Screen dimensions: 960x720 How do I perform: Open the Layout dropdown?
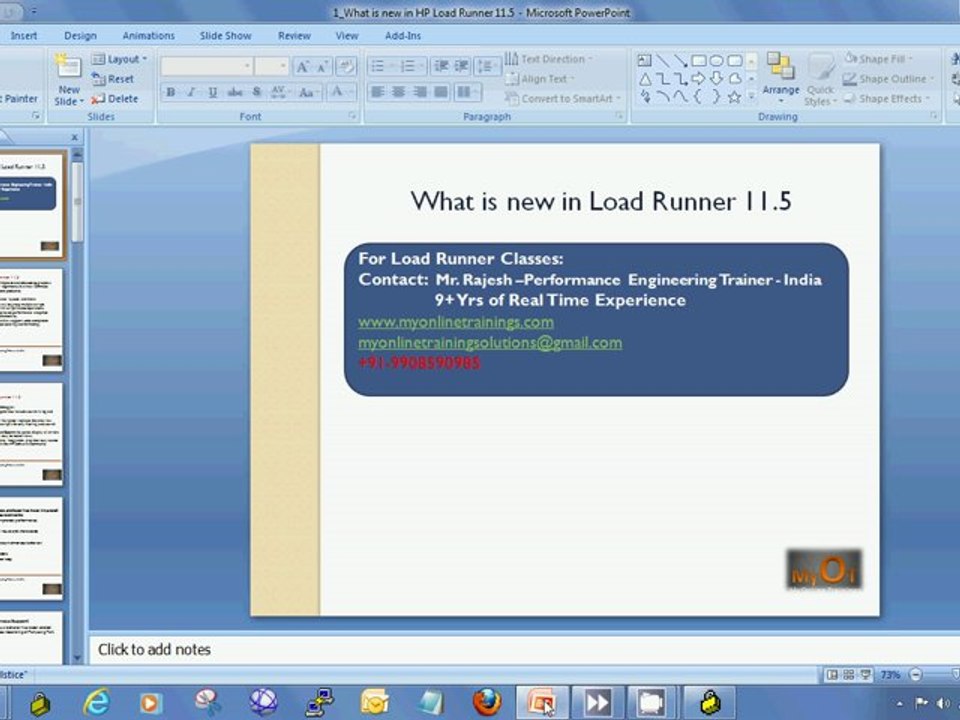(x=119, y=59)
